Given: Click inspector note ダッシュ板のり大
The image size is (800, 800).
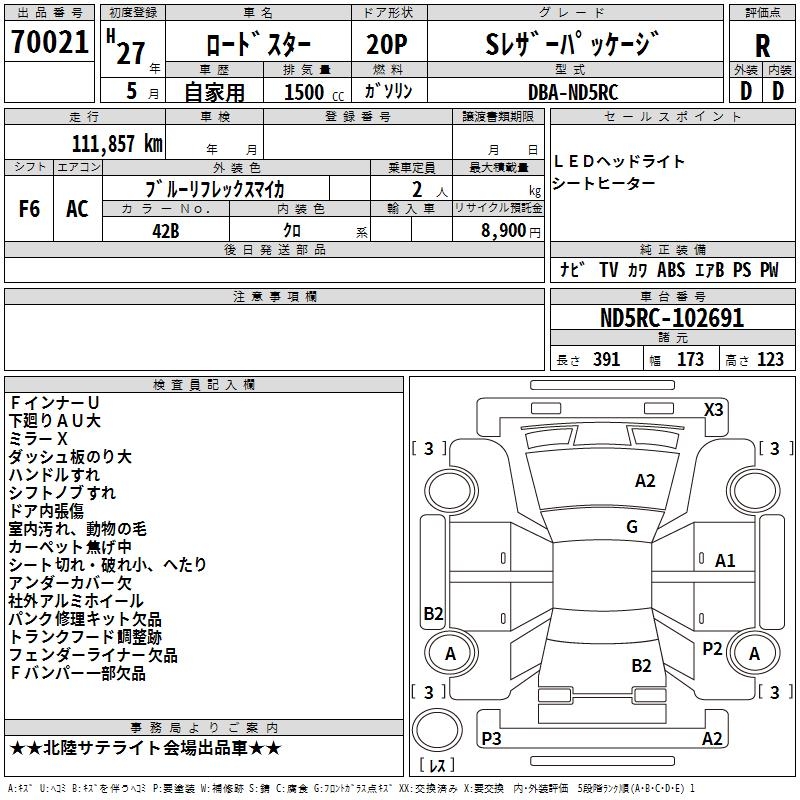Looking at the screenshot, I should [x=70, y=457].
